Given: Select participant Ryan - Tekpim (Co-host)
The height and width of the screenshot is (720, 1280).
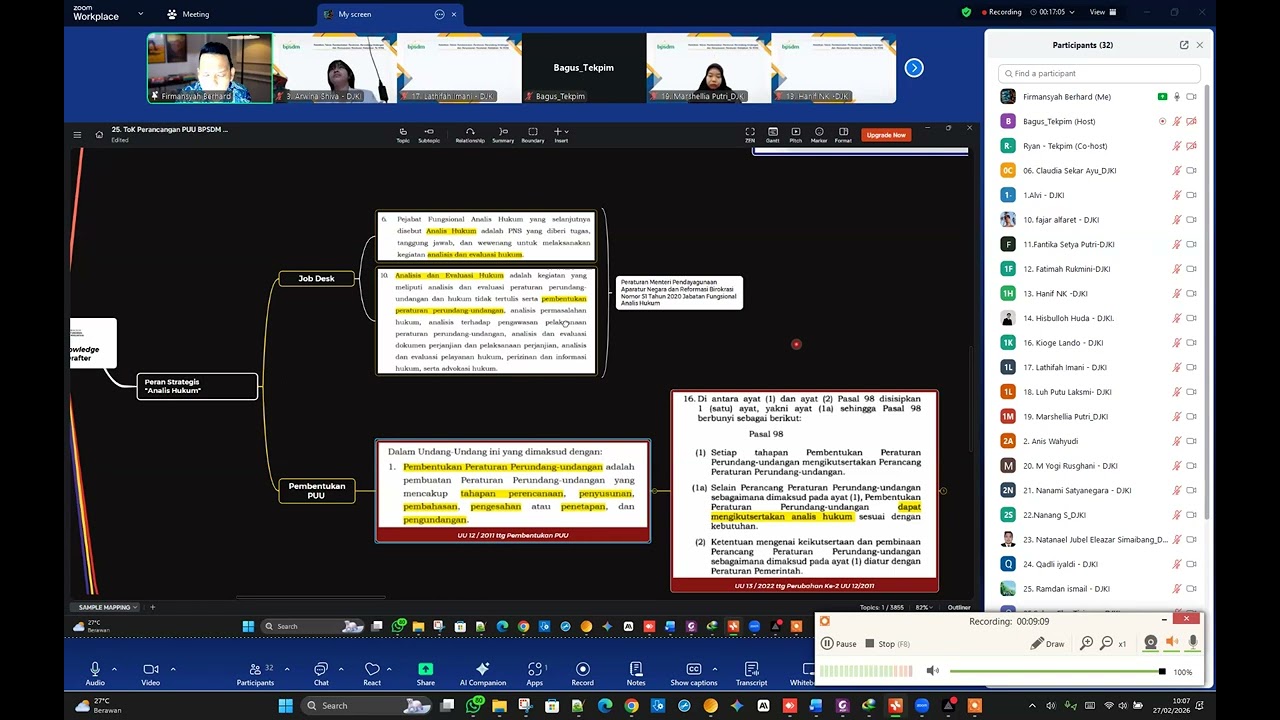Looking at the screenshot, I should click(1099, 146).
